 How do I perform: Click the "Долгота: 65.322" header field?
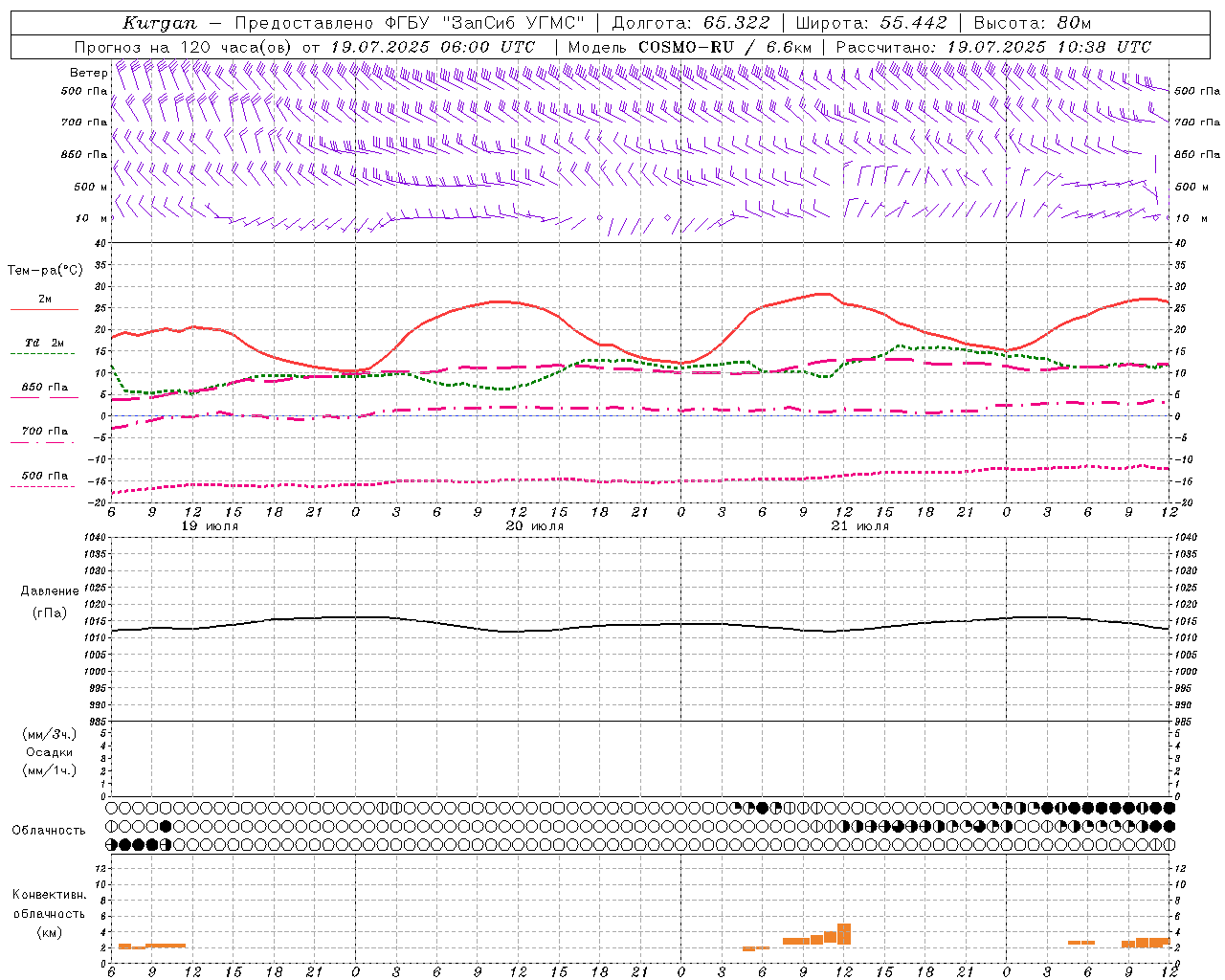click(690, 23)
